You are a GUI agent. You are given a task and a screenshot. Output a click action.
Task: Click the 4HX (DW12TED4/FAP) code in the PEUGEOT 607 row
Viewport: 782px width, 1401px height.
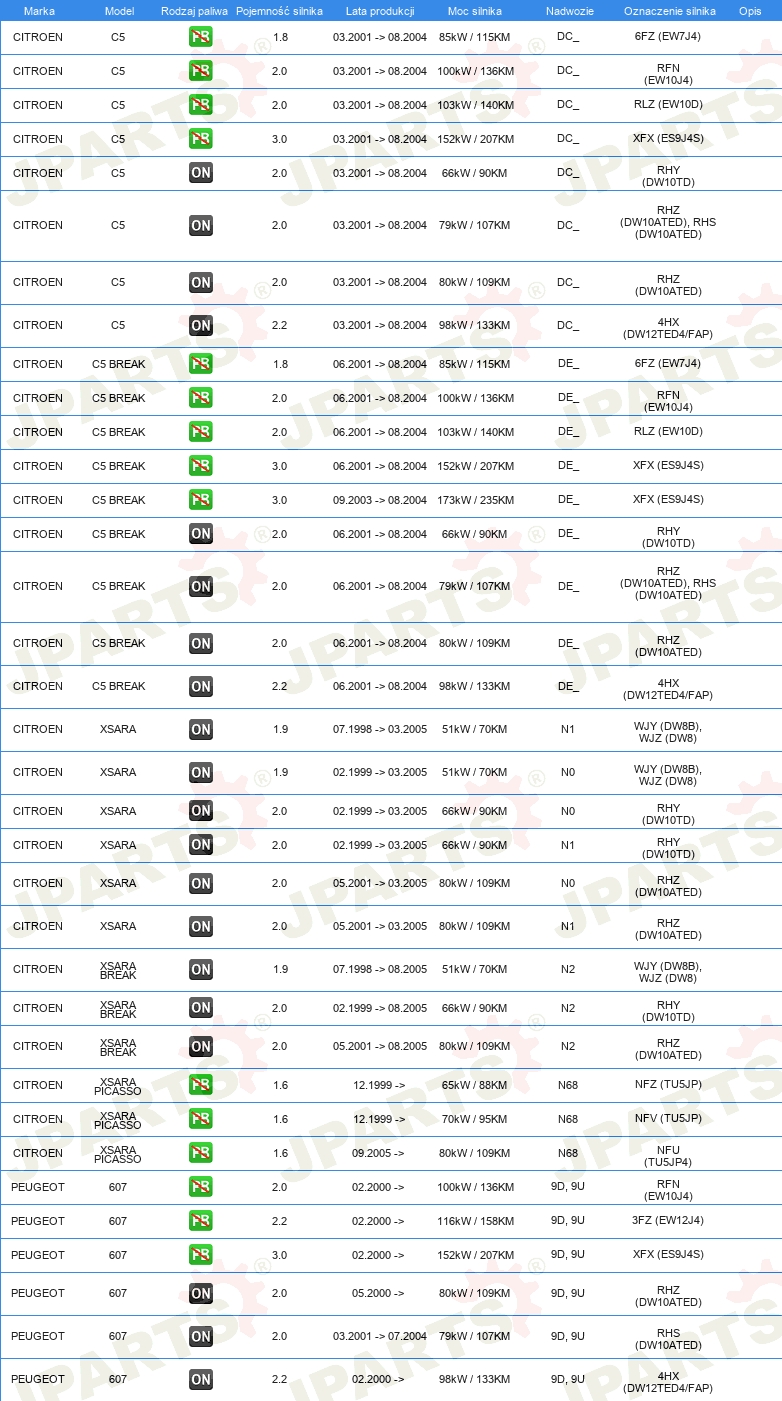(668, 1384)
